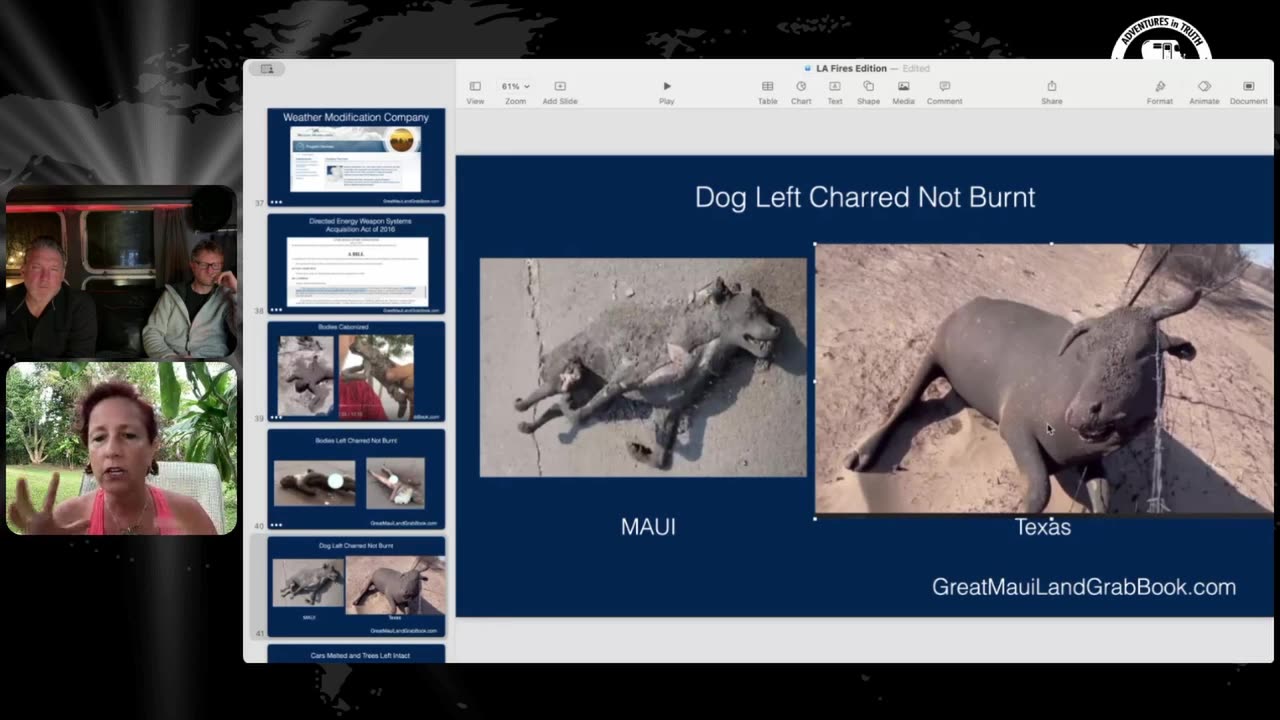The height and width of the screenshot is (720, 1280).
Task: Insert a Table from the toolbar
Action: [767, 92]
